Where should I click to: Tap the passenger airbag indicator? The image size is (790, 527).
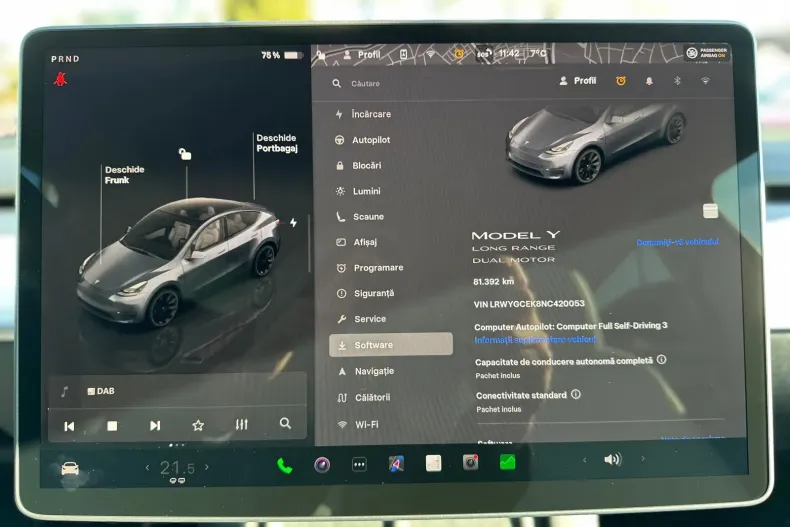[707, 53]
